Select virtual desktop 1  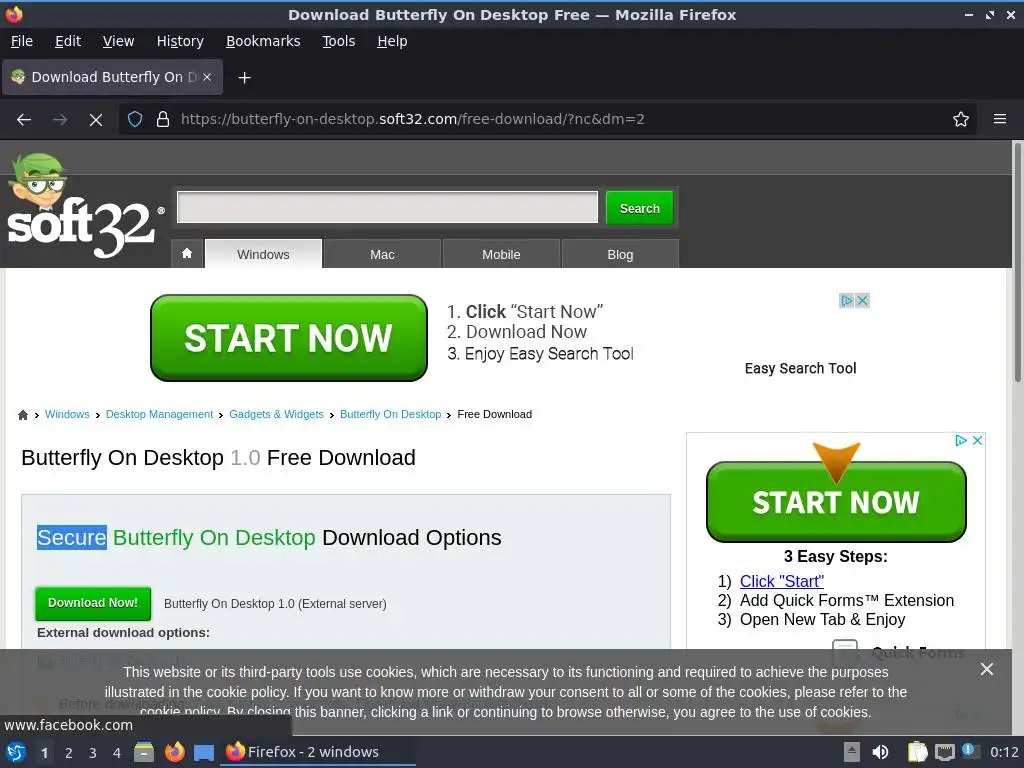pos(44,753)
